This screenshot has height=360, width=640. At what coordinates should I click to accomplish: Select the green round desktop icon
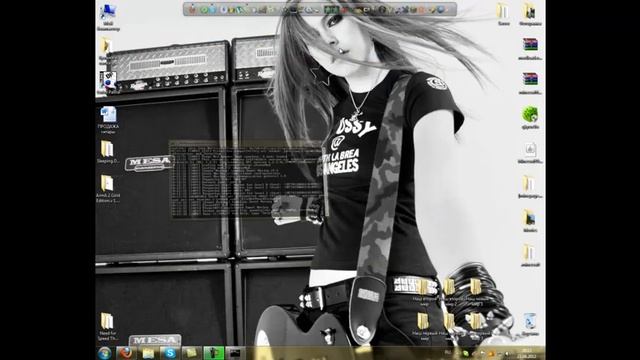530,117
